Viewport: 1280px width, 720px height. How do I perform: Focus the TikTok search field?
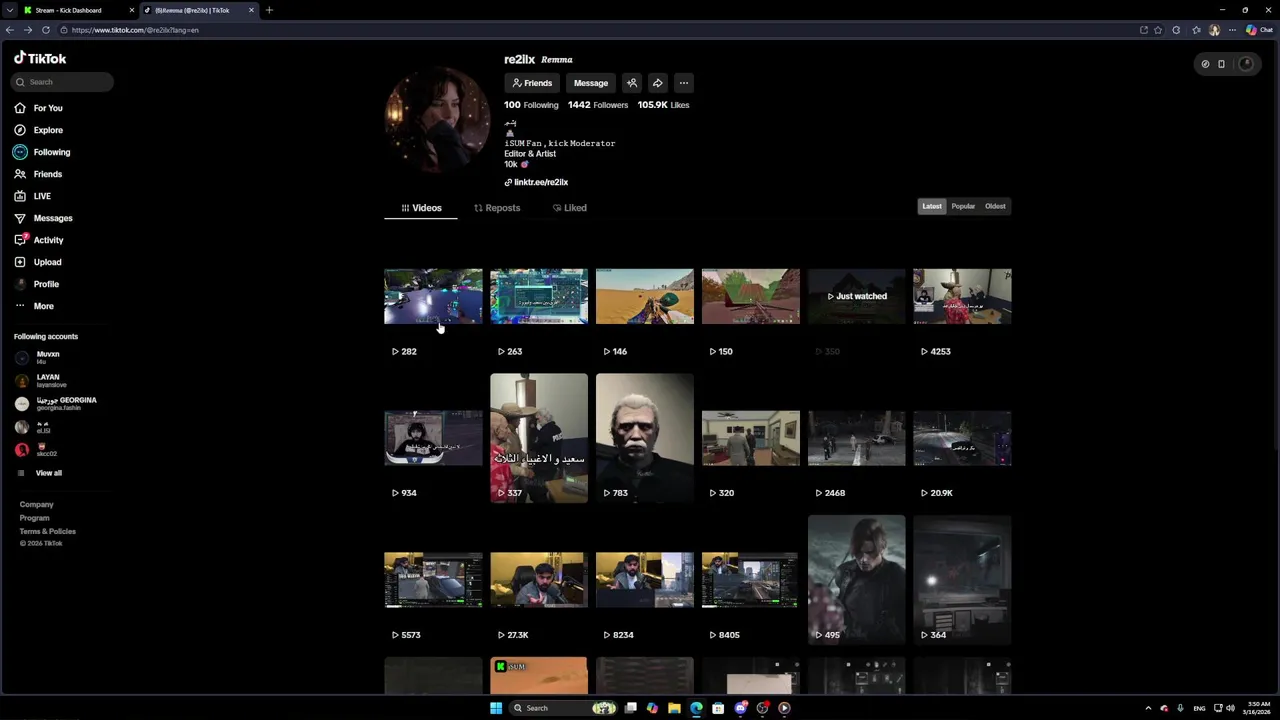tap(62, 82)
